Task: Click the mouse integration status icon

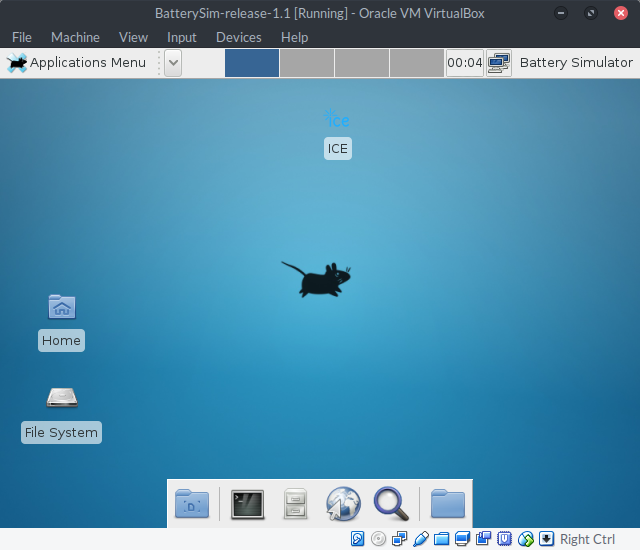Action: (x=526, y=539)
